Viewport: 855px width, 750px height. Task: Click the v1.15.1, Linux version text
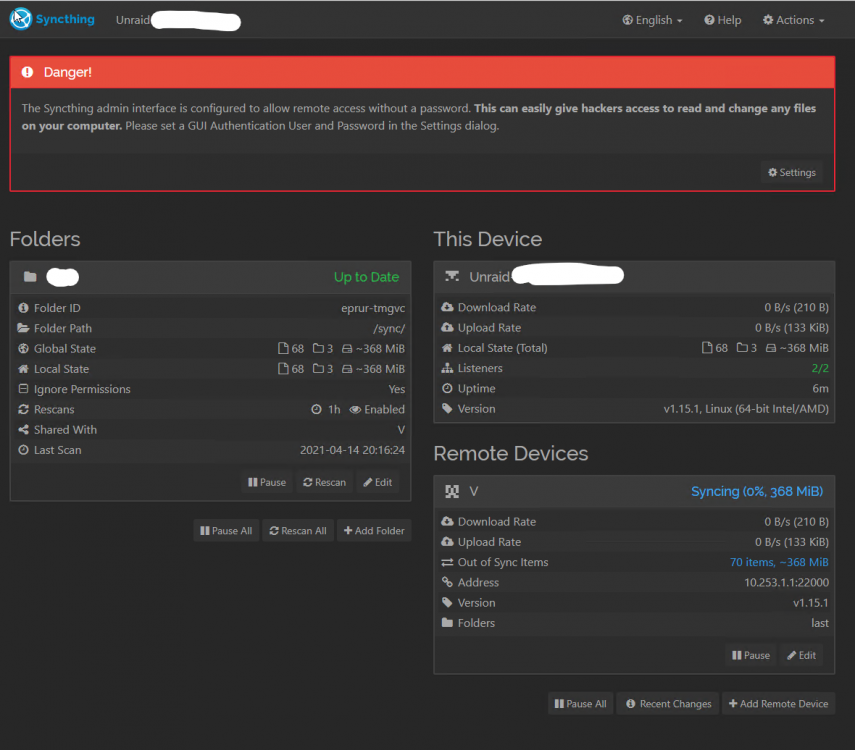point(746,409)
